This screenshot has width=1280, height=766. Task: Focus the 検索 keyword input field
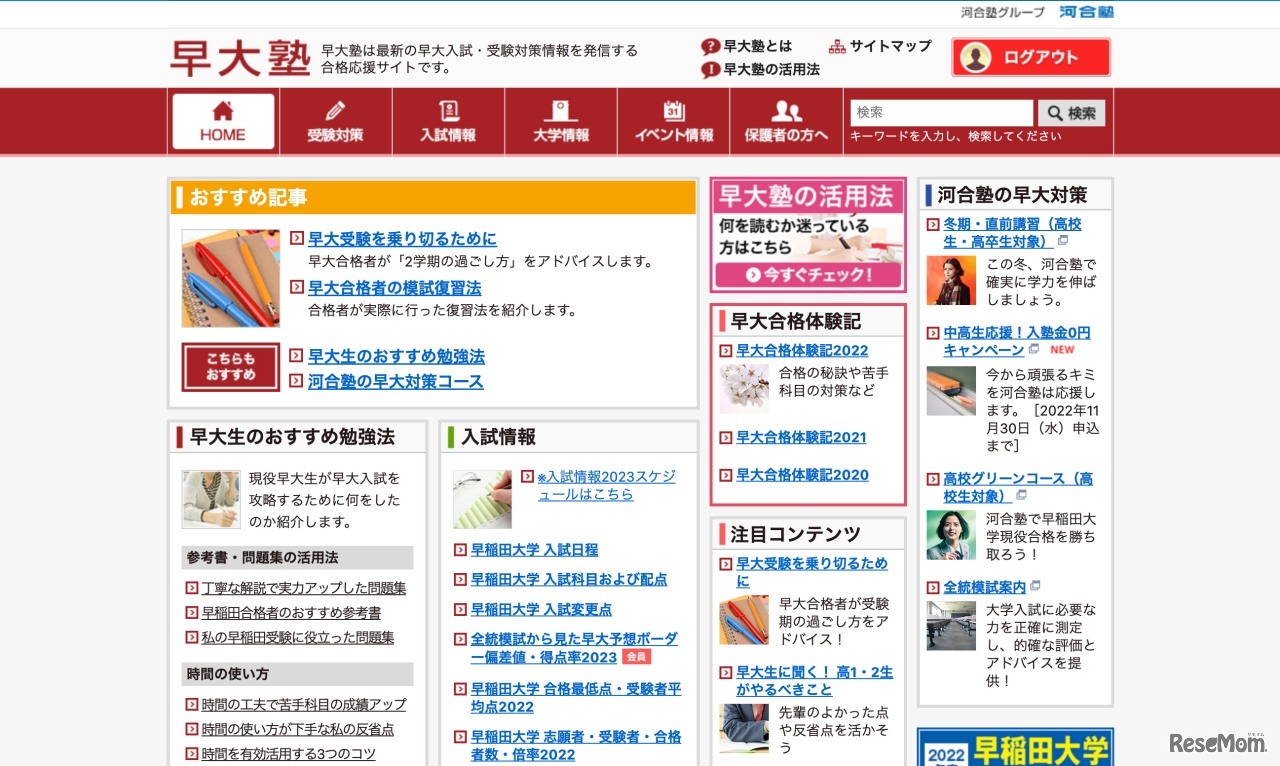(x=941, y=113)
